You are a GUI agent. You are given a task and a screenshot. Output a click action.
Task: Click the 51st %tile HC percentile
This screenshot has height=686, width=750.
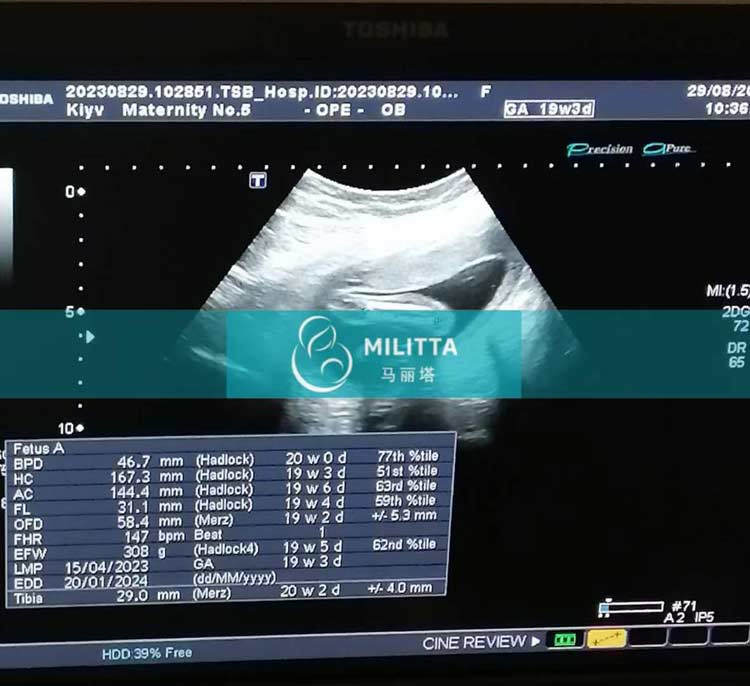click(407, 471)
